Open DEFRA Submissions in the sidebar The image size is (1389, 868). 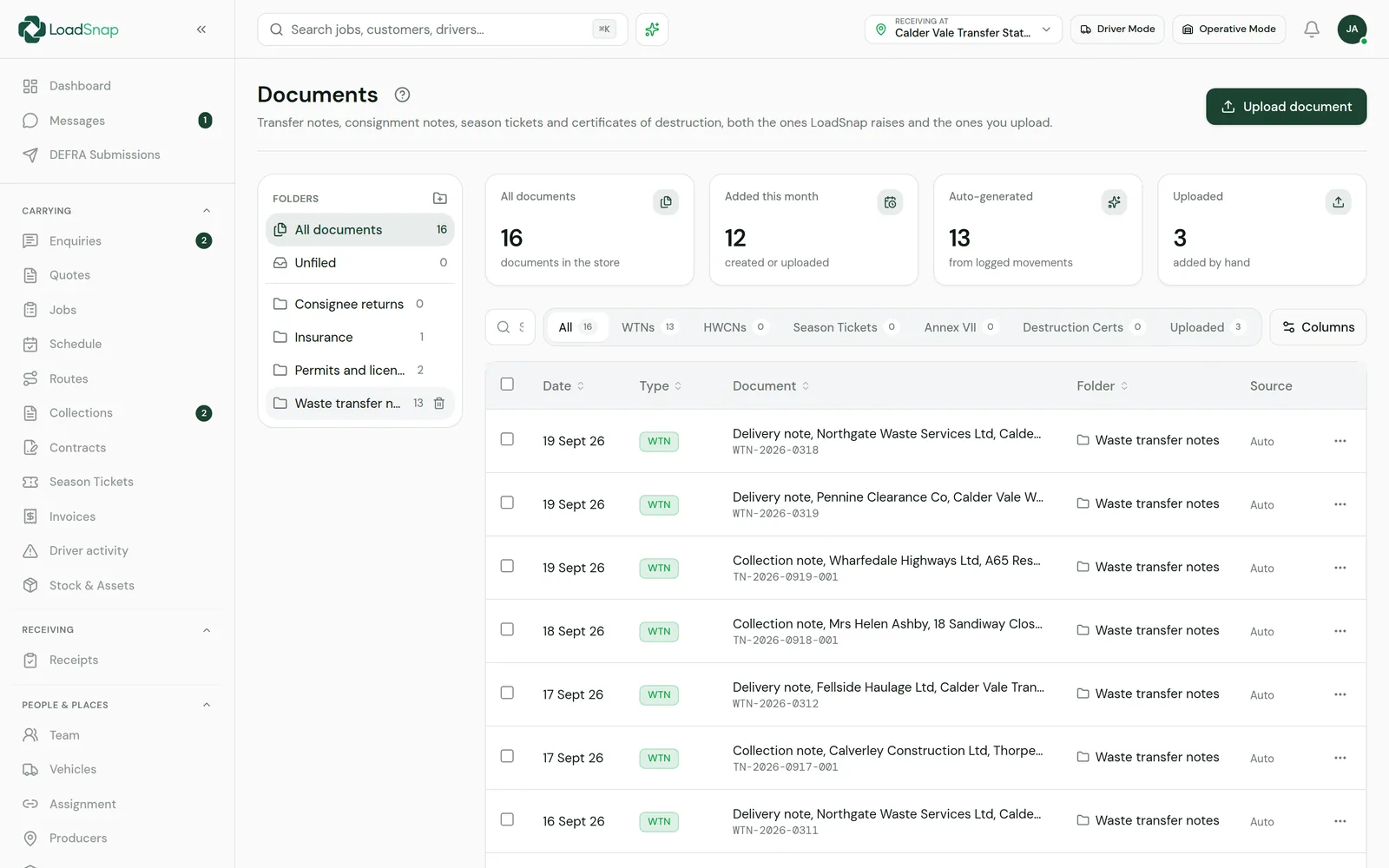[105, 155]
